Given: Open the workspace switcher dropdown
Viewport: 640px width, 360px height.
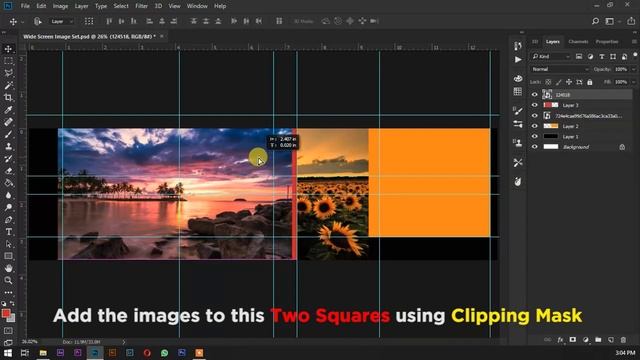Looking at the screenshot, I should click(611, 21).
